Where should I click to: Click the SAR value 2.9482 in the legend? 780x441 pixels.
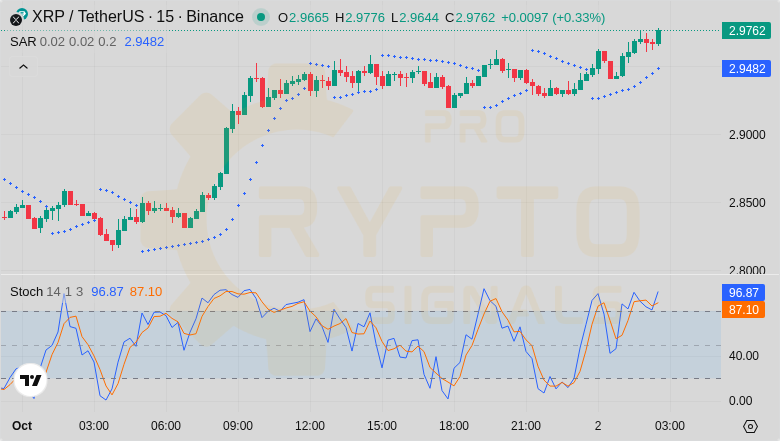(x=144, y=42)
